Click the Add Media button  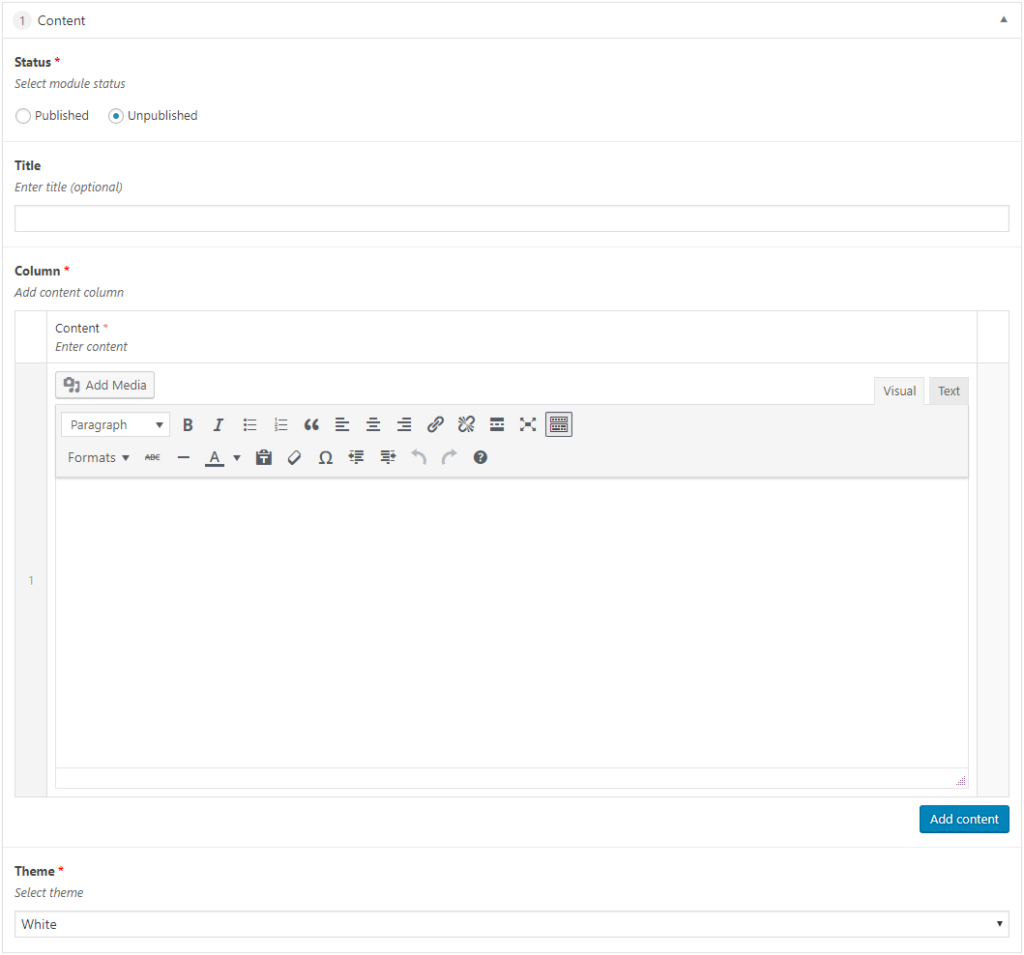pos(105,385)
